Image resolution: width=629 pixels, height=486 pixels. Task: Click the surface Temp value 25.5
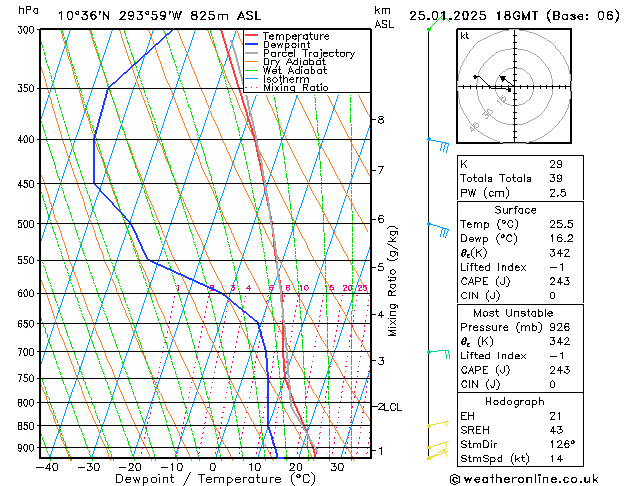(561, 224)
